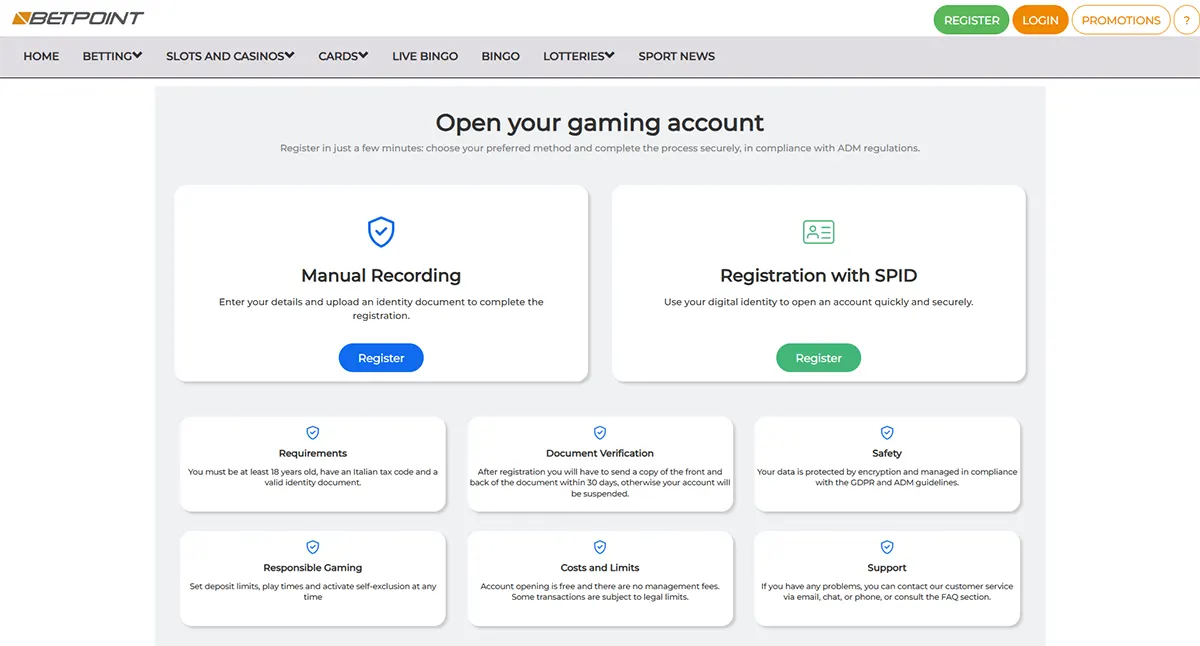Viewport: 1200px width, 646px height.
Task: Click the shield icon above Document Verification
Action: pyautogui.click(x=600, y=433)
